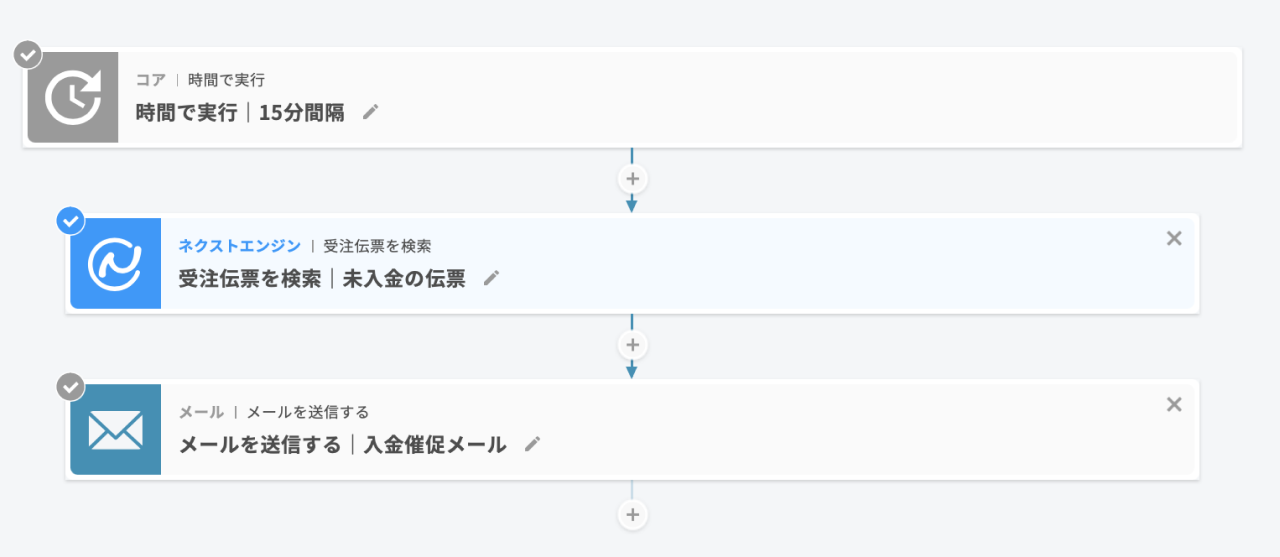1280x557 pixels.
Task: Toggle the blue checkmark on Next Engine step
Action: point(71,220)
